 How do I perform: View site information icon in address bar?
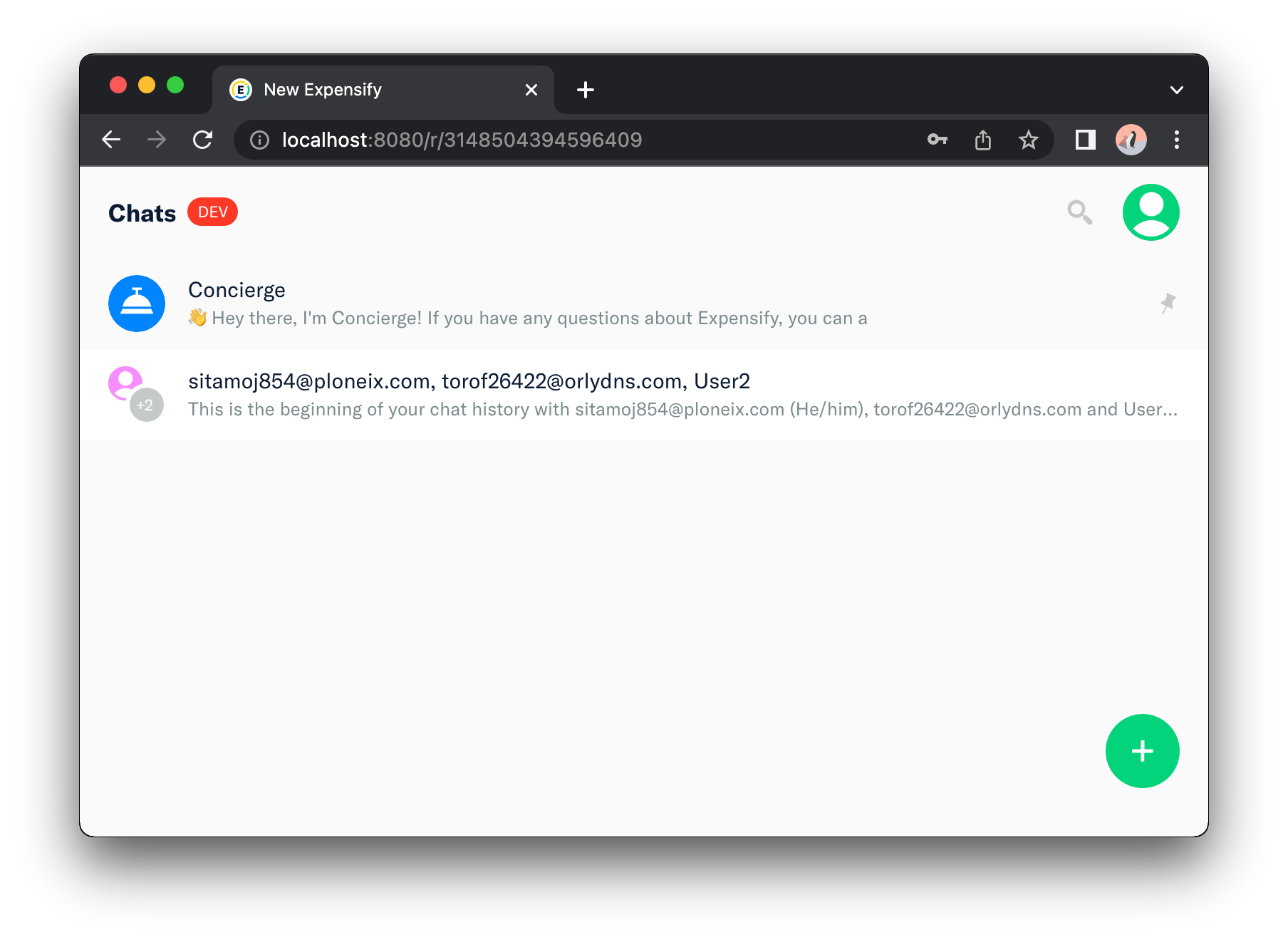pos(260,140)
